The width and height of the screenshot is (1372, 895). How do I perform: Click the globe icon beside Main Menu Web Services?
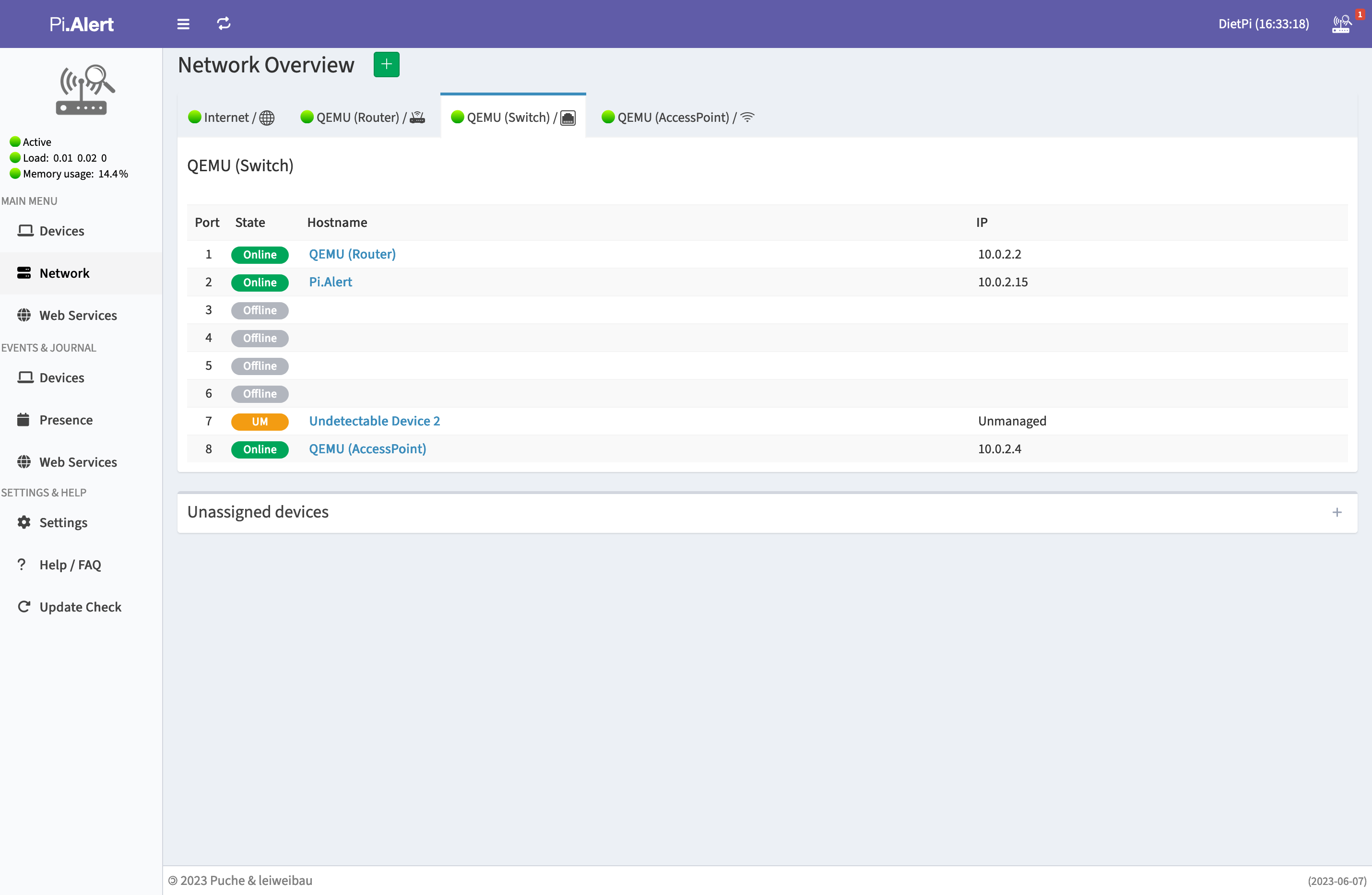pos(24,315)
